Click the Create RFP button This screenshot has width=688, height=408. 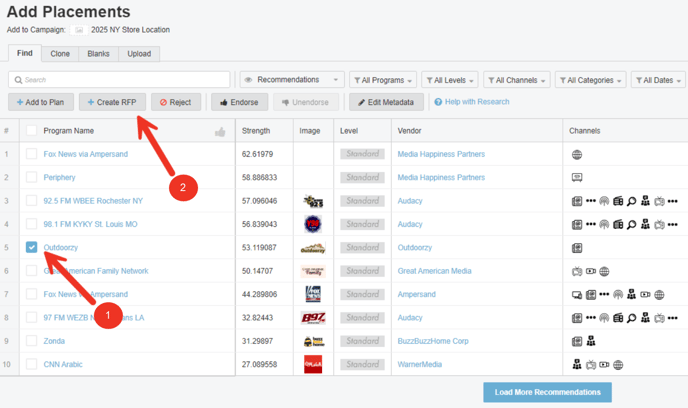coord(112,102)
